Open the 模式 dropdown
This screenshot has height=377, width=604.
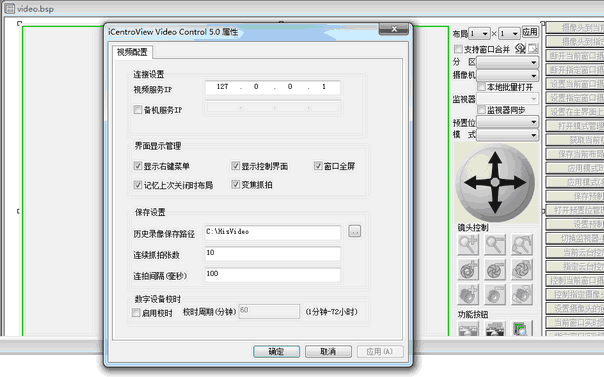[x=508, y=135]
